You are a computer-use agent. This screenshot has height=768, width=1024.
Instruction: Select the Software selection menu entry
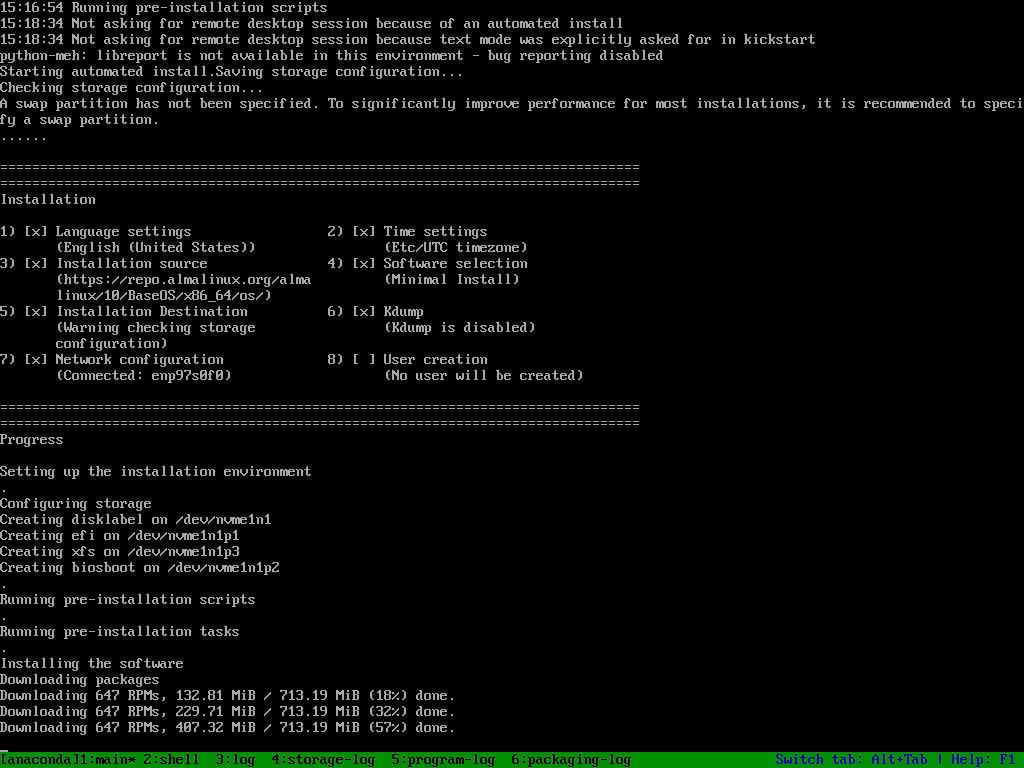point(455,264)
